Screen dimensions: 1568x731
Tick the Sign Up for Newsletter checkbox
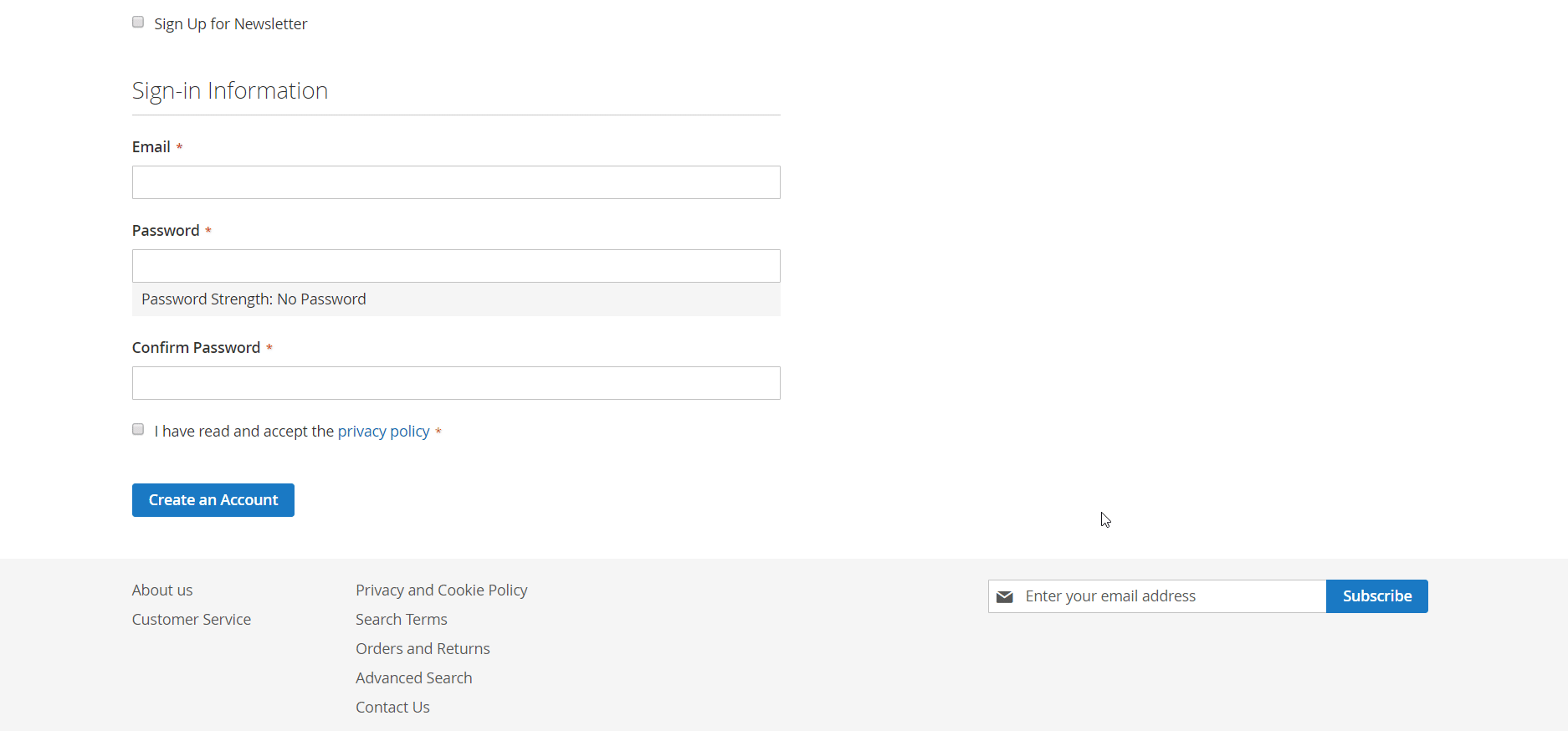pos(138,23)
